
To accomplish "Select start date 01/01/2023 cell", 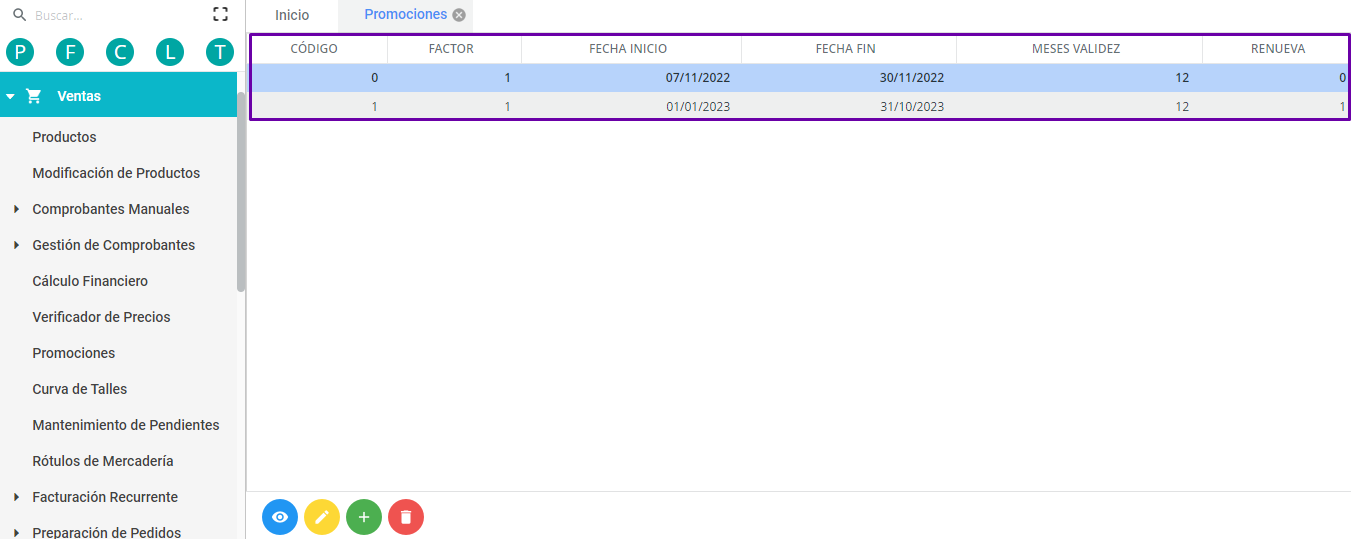I will click(698, 106).
